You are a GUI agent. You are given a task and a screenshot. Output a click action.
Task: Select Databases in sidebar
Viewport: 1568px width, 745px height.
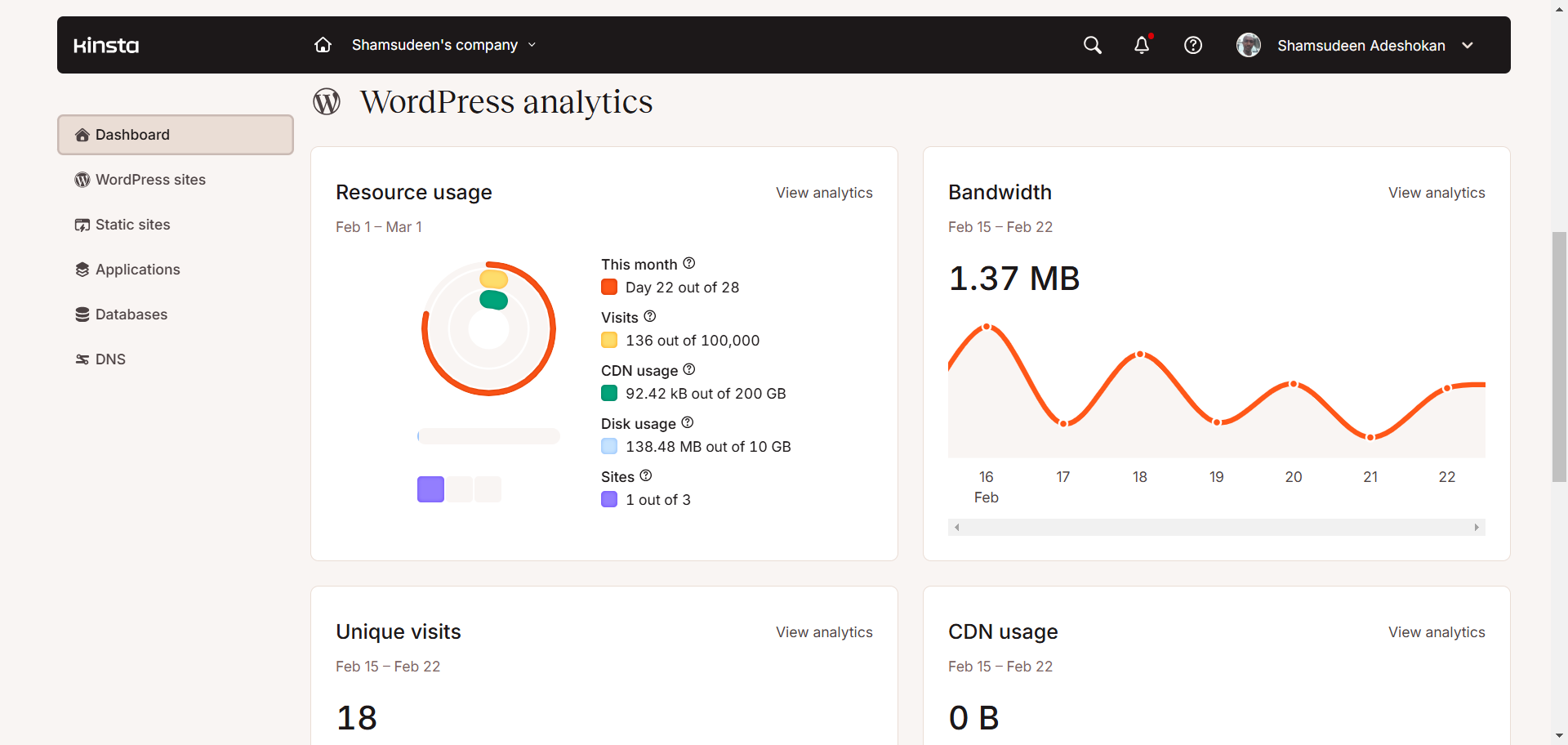pos(131,315)
